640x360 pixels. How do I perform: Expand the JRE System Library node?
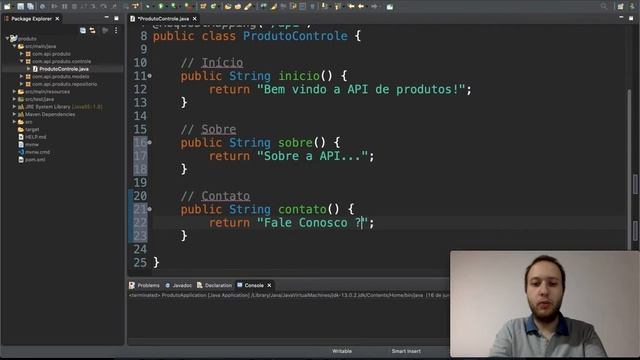(x=14, y=107)
